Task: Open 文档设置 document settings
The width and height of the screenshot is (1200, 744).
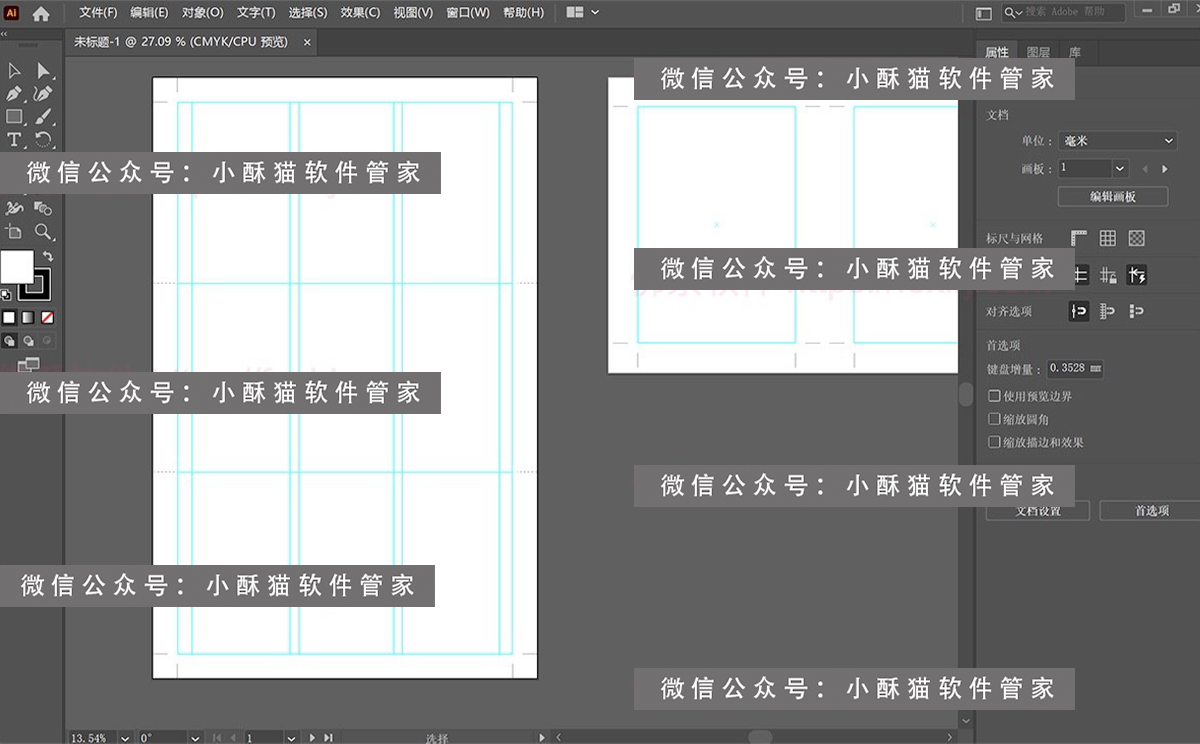Action: 1037,510
